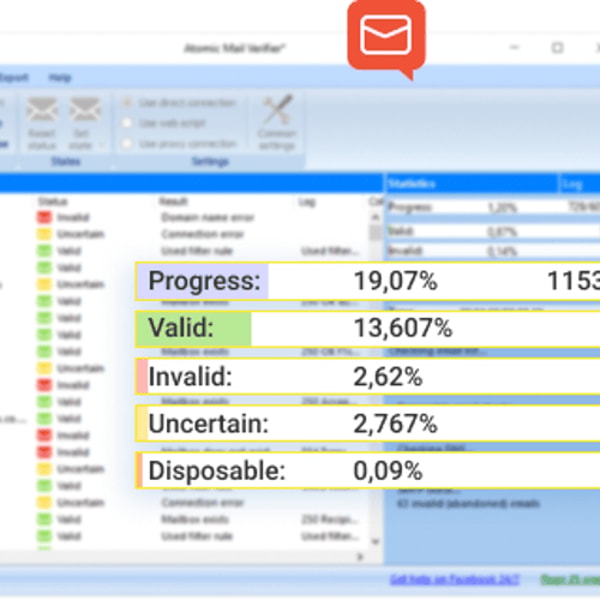The width and height of the screenshot is (600, 600).
Task: Click the vertical scrollbar thumb
Action: (x=376, y=232)
